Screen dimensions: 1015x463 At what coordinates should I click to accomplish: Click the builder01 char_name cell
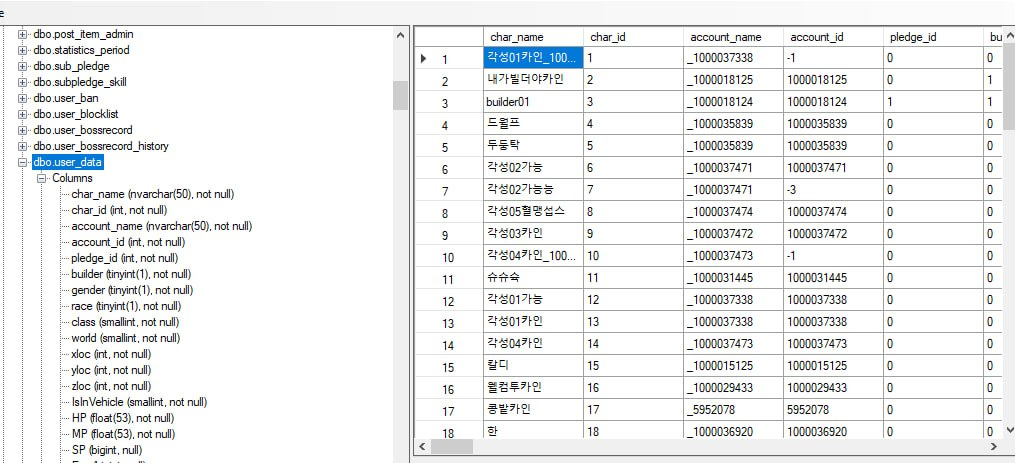(533, 102)
